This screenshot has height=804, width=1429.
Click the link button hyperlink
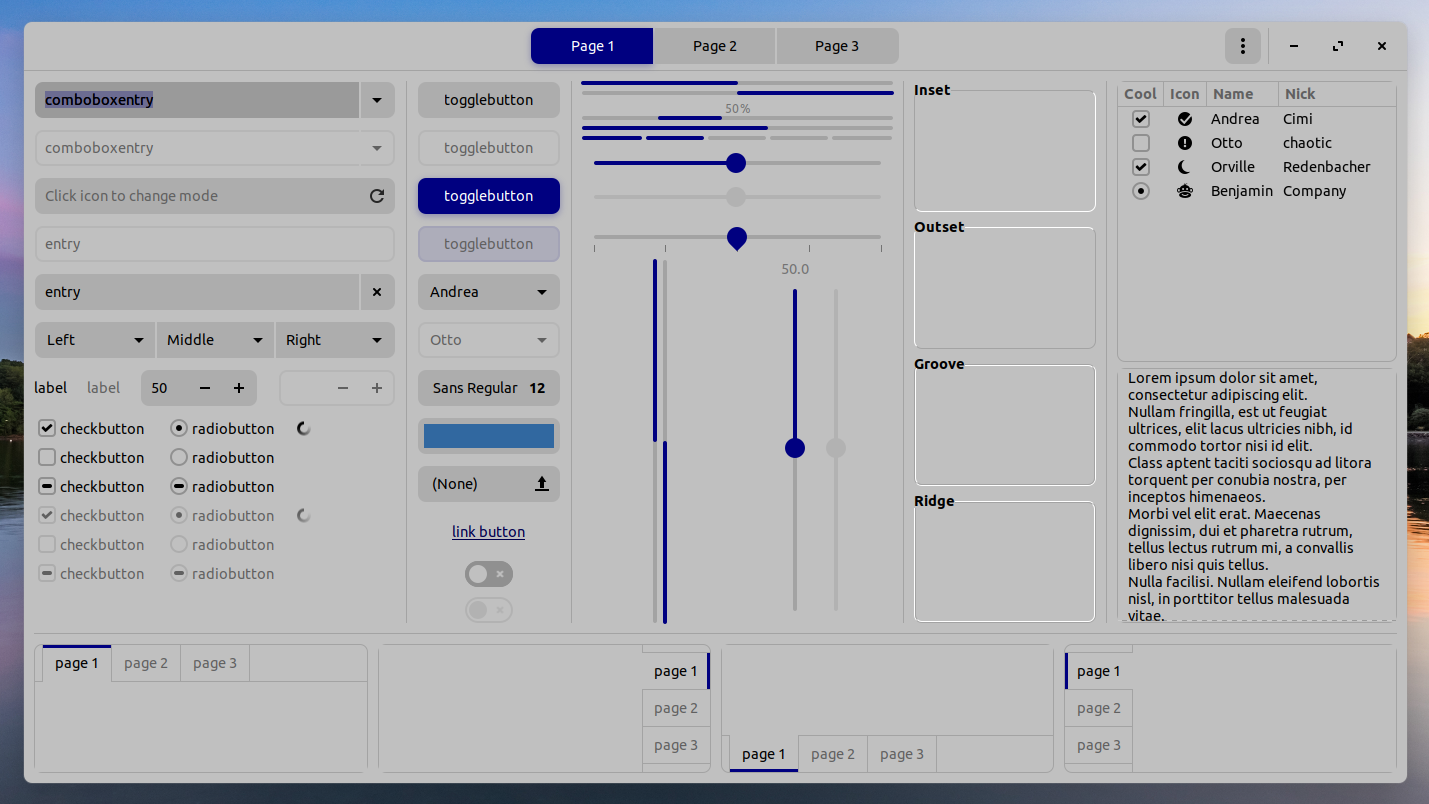(x=488, y=531)
